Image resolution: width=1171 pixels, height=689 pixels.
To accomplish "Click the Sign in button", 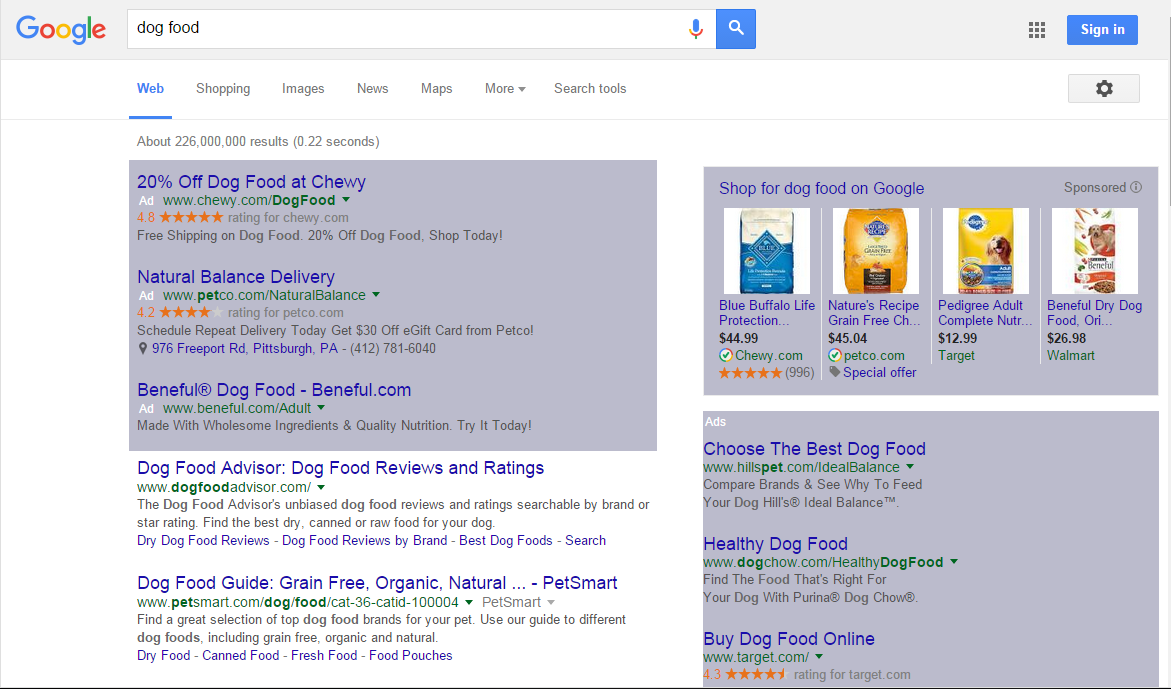I will [1102, 30].
